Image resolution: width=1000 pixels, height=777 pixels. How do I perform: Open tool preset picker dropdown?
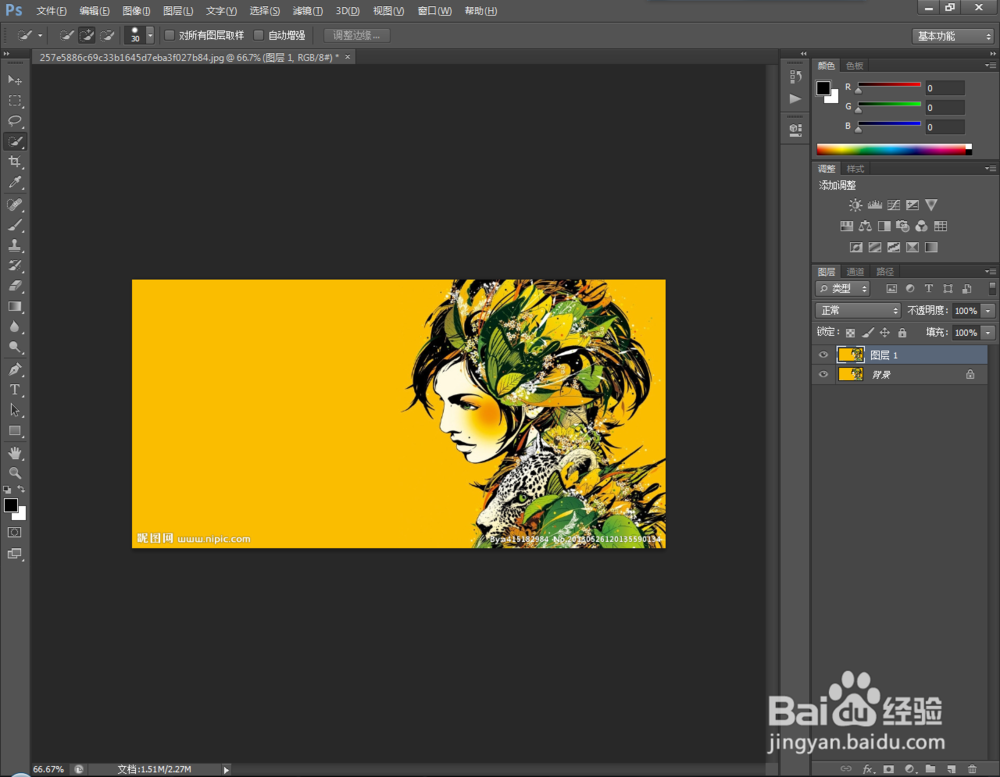point(40,36)
